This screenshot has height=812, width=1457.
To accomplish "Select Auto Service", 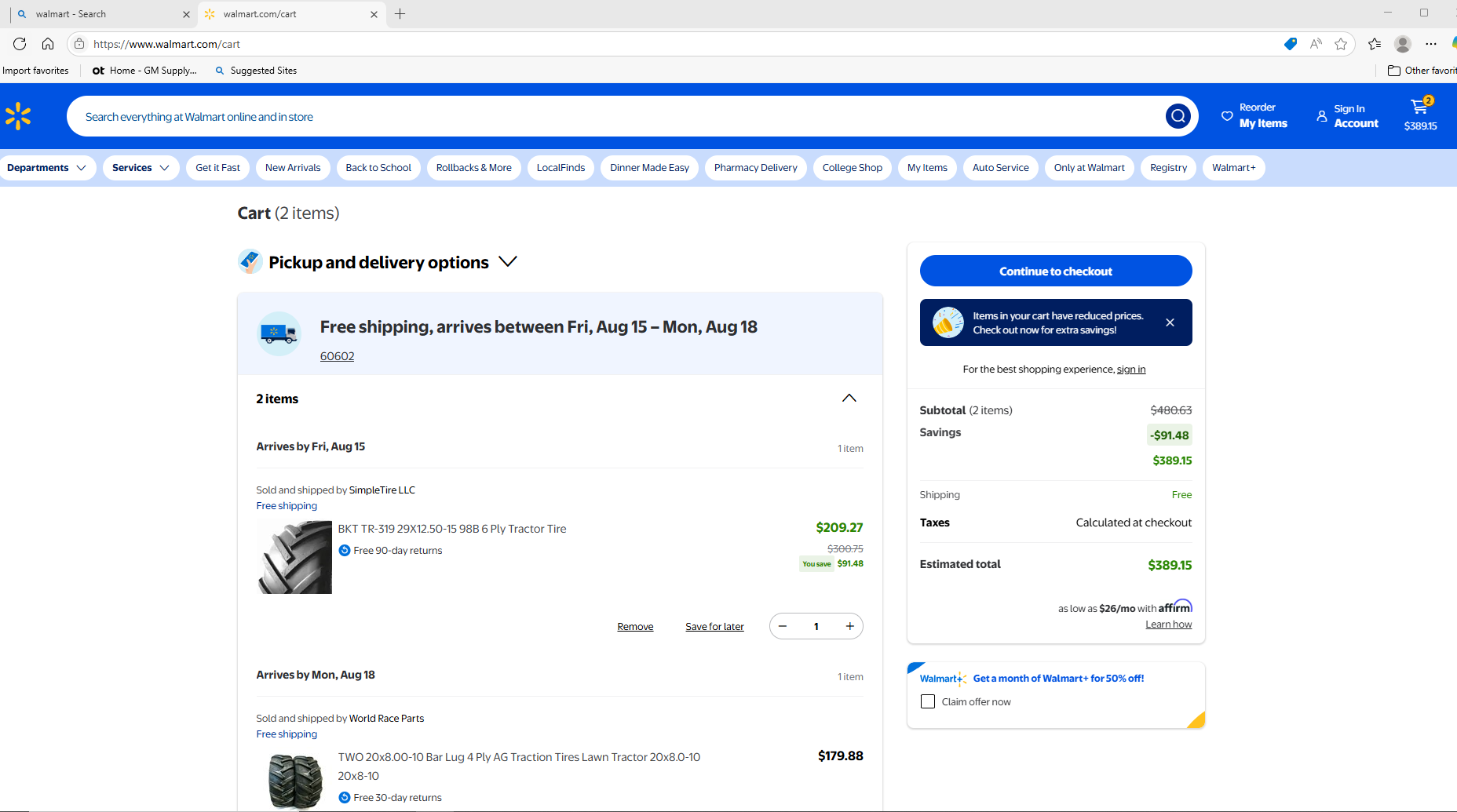I will tap(1001, 168).
